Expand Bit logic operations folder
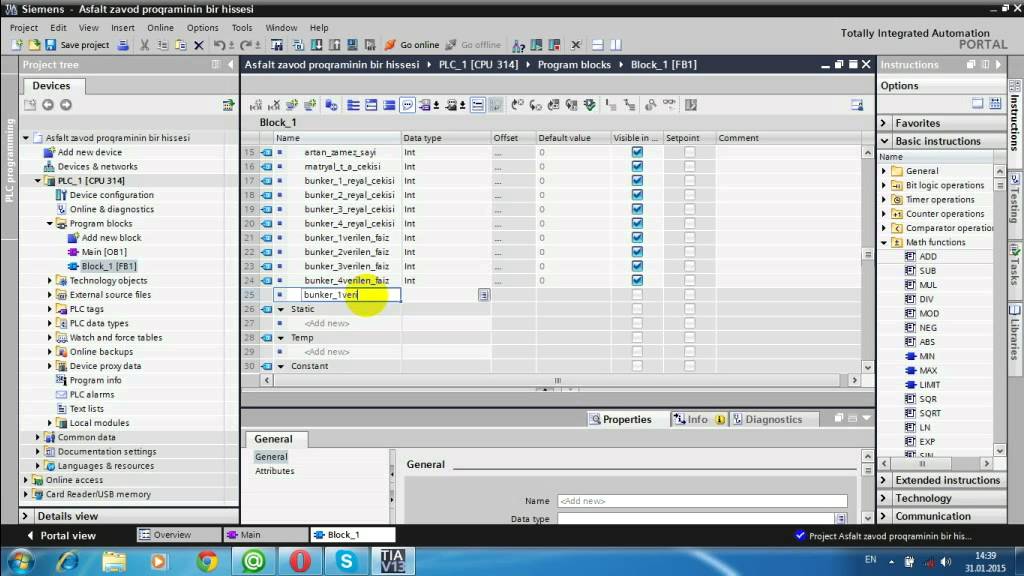The image size is (1024, 576). (884, 185)
